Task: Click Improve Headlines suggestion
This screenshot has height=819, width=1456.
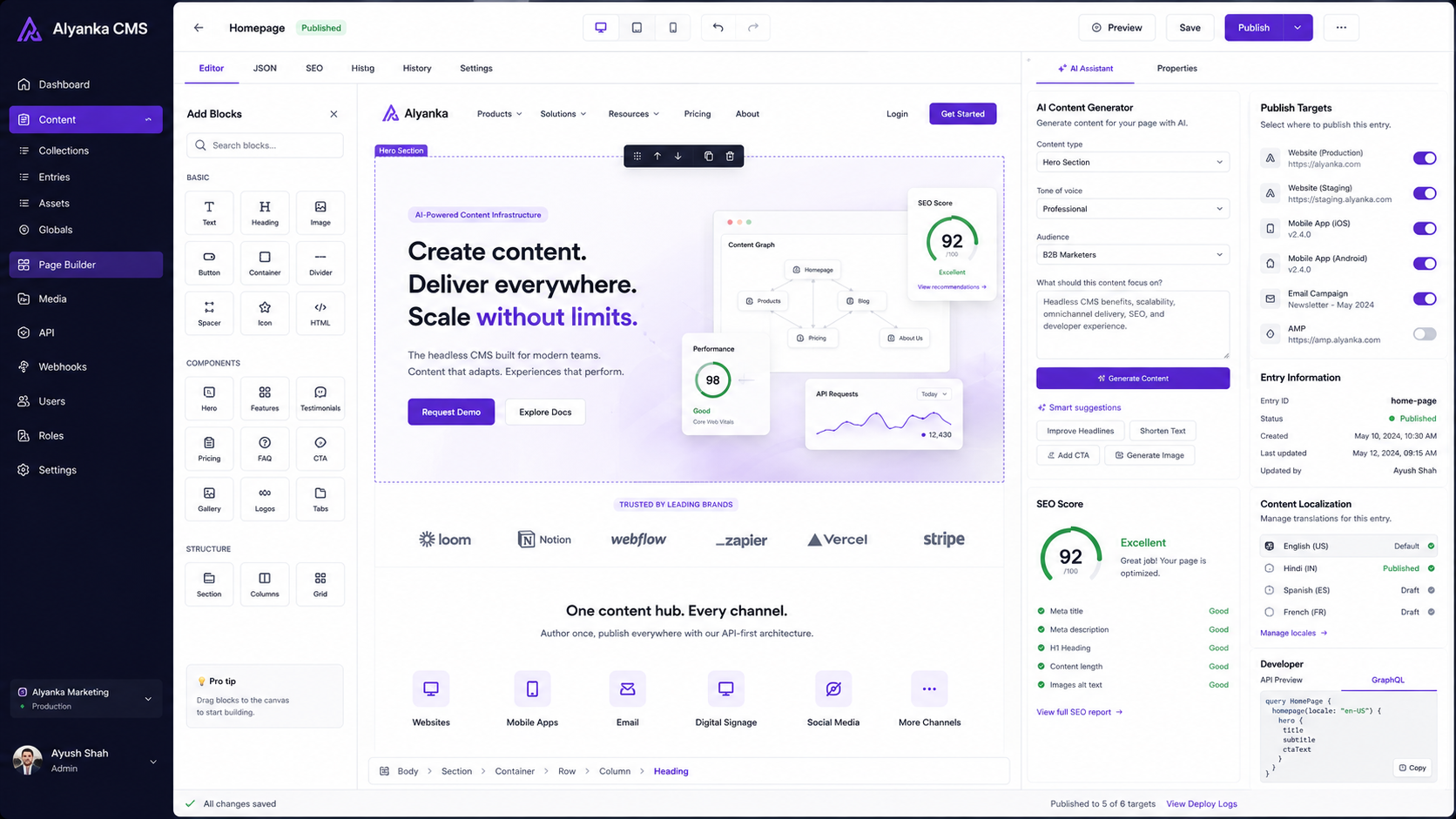Action: point(1080,431)
